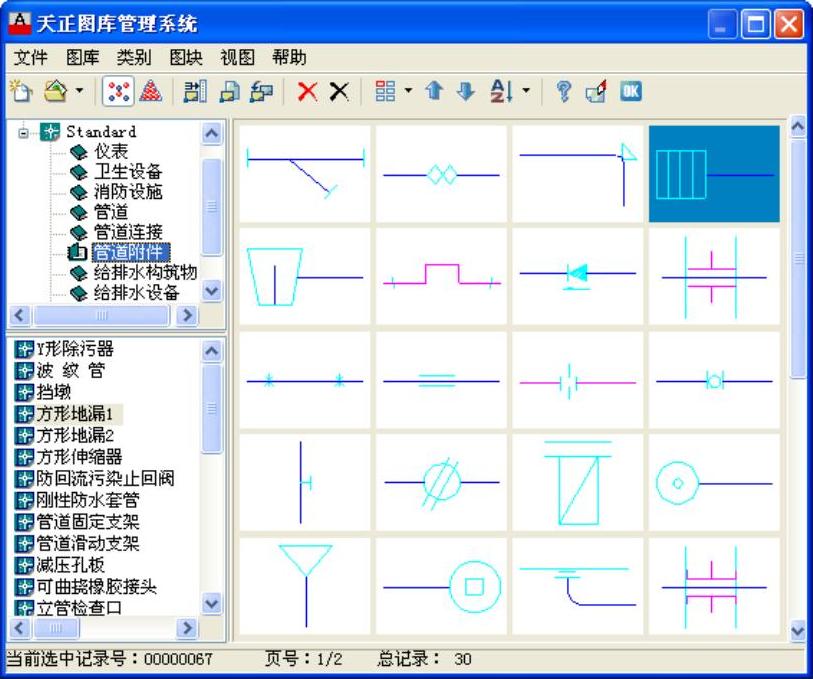Select the 方形伸缩器 block entry
The width and height of the screenshot is (813, 679).
point(79,457)
